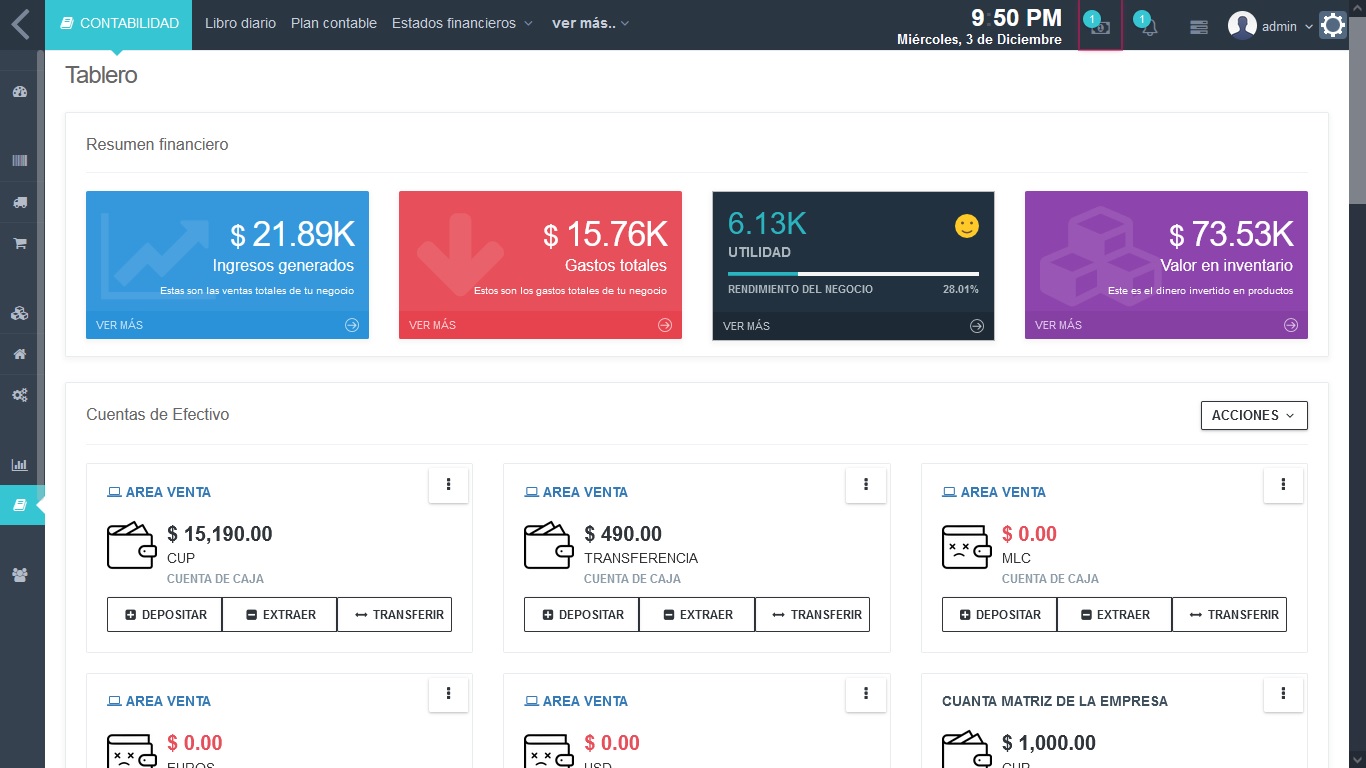Click the settings gear icon at top right

click(x=1333, y=25)
